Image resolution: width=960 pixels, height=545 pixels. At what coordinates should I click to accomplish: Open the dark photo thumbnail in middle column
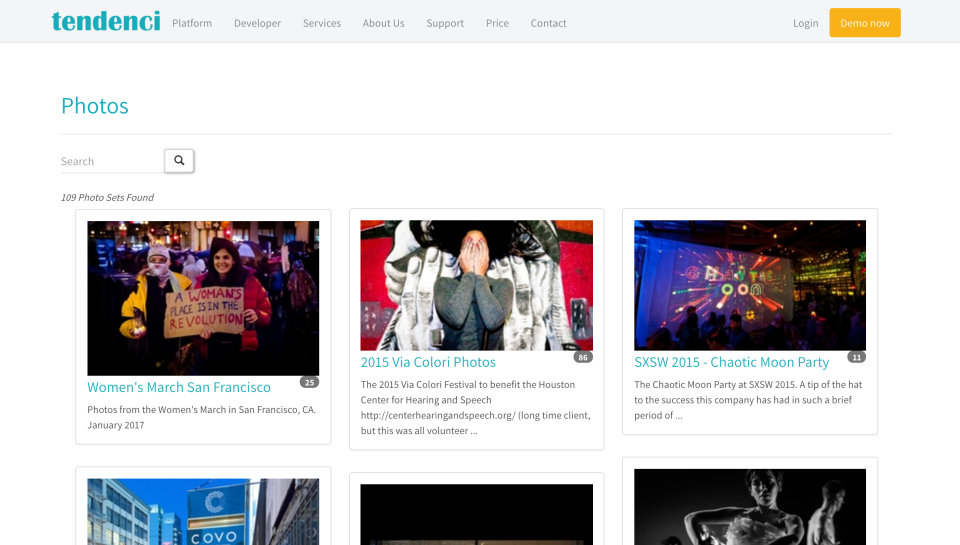476,514
